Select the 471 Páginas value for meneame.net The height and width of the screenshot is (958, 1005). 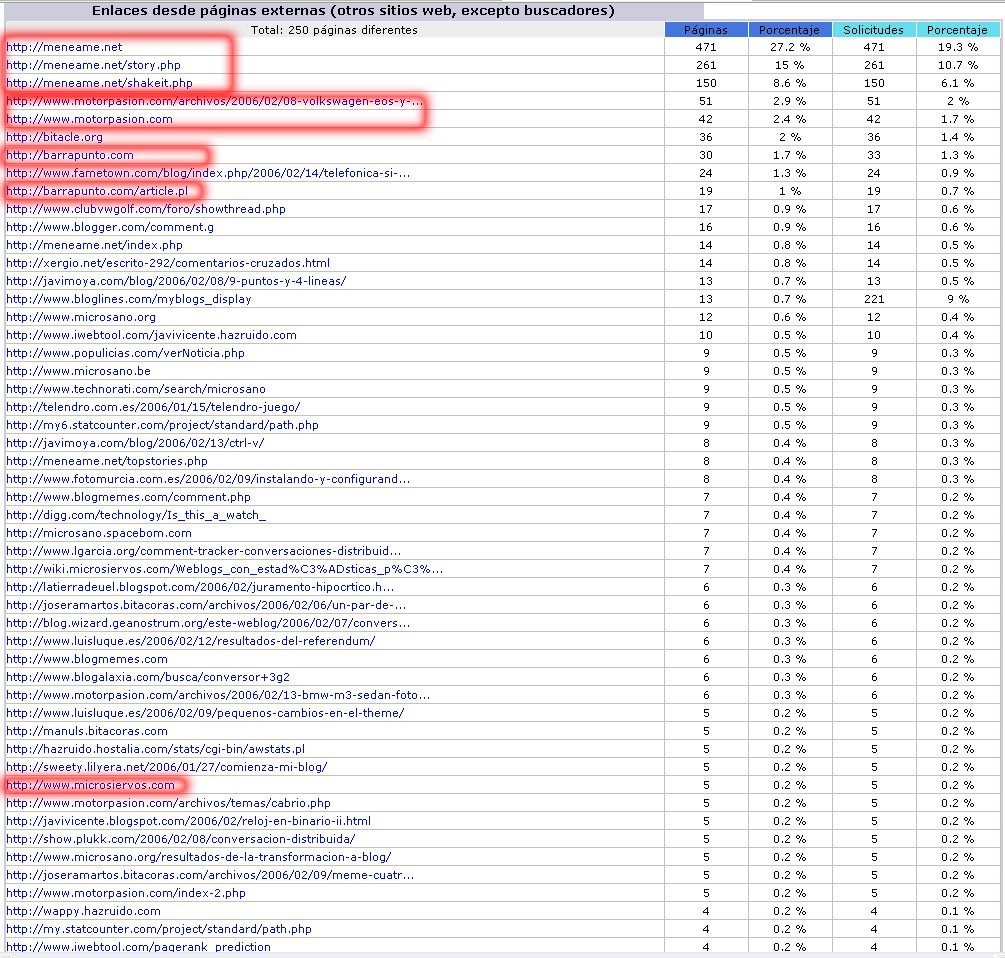click(x=706, y=47)
